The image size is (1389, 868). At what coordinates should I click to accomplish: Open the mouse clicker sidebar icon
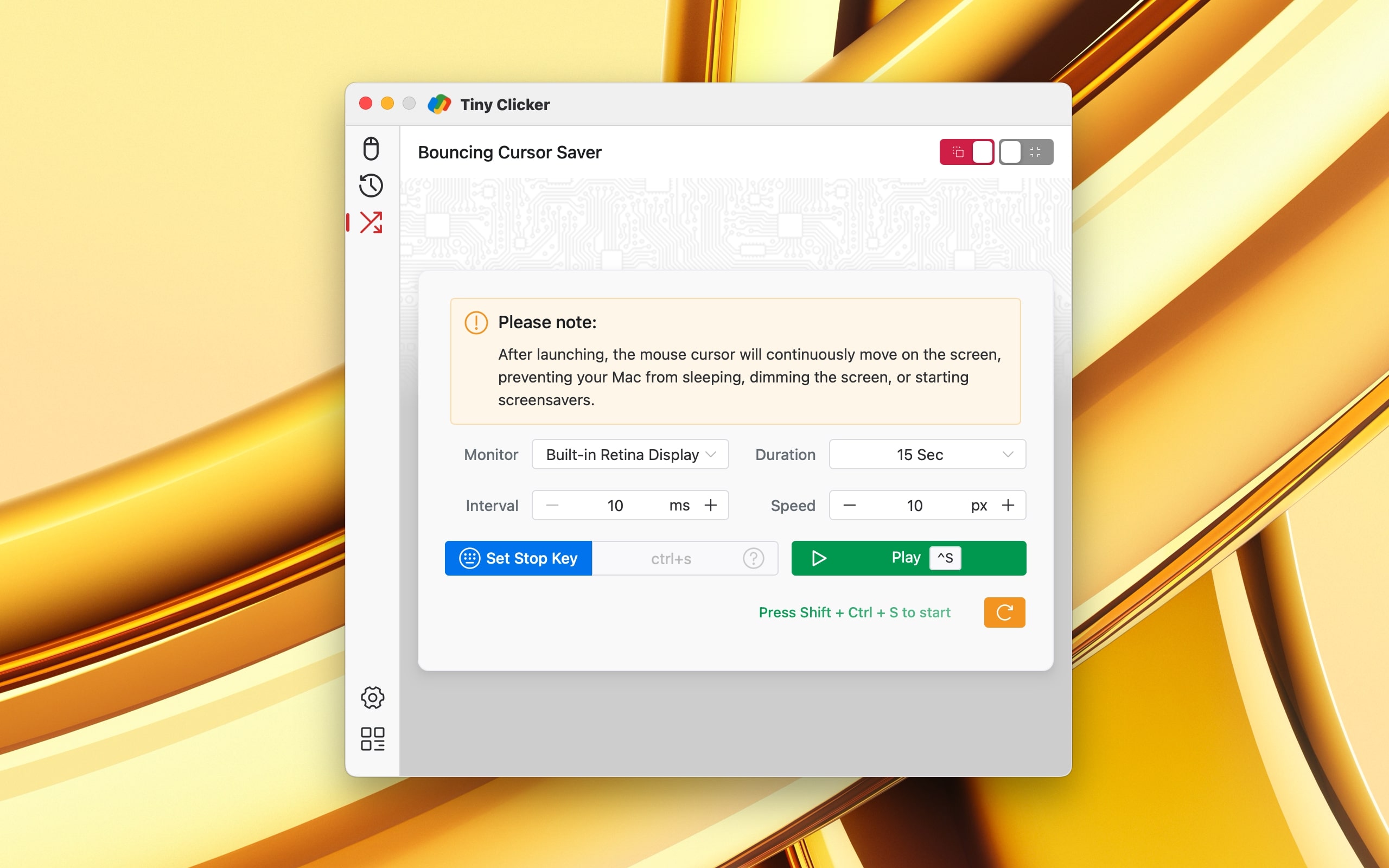[371, 148]
